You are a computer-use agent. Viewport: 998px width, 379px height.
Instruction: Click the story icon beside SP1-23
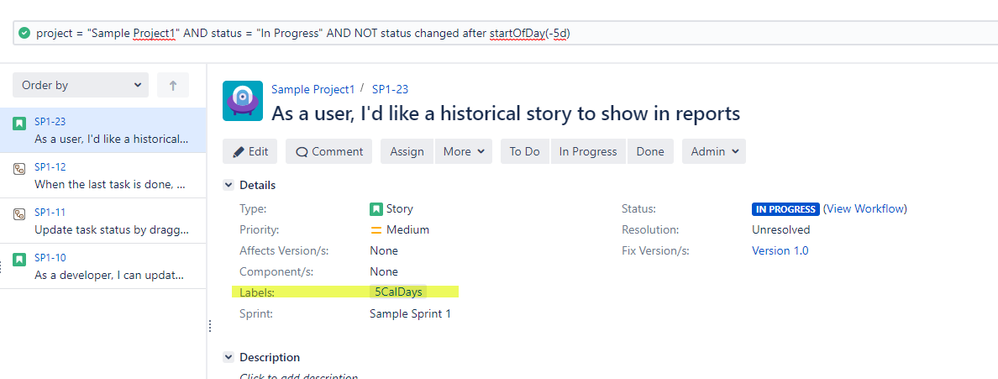(x=19, y=124)
